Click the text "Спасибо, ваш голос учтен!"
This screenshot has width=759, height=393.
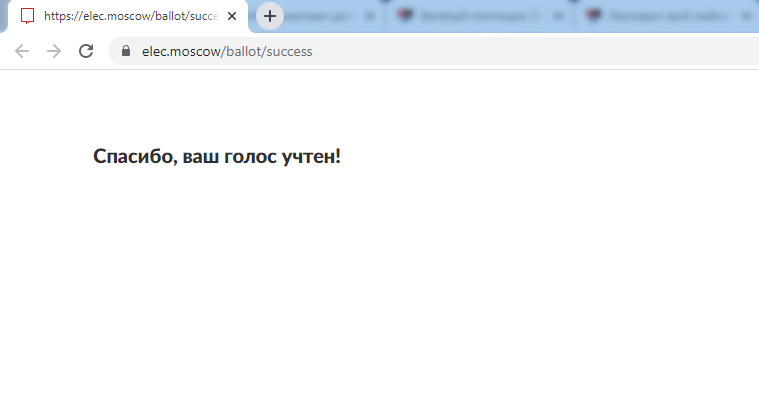tap(217, 156)
